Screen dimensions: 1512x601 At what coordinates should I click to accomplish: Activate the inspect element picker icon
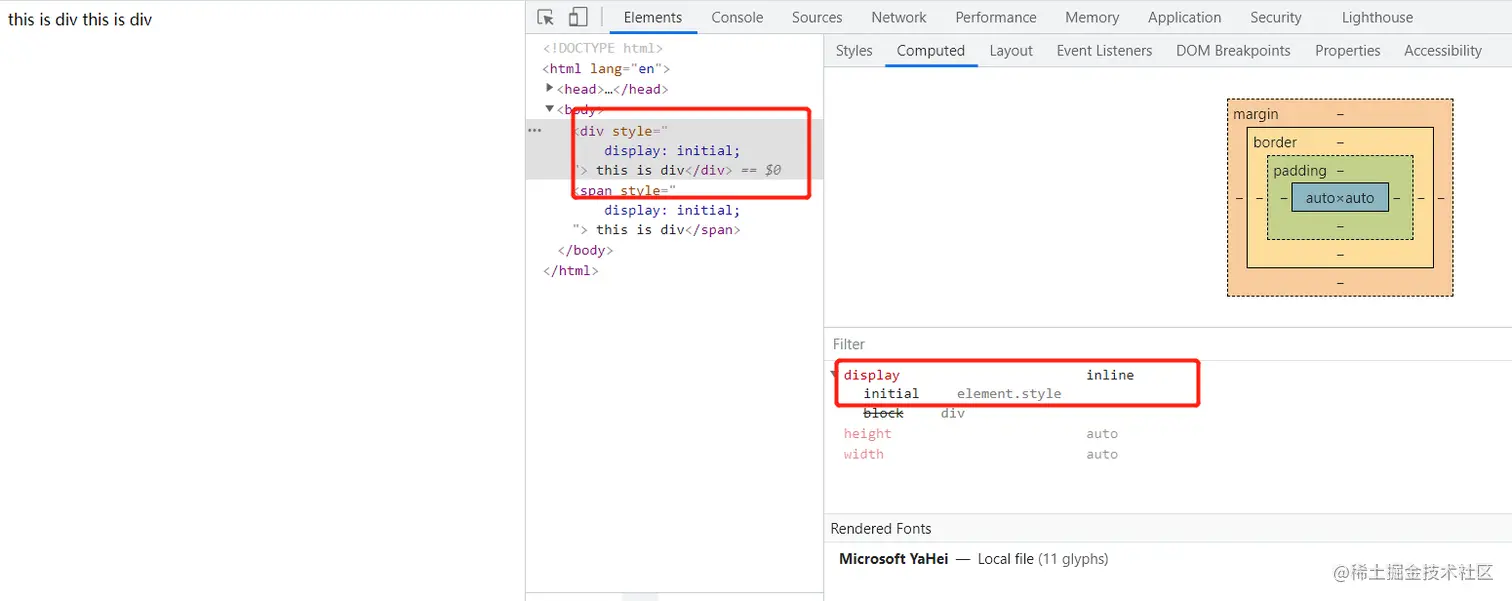(545, 17)
